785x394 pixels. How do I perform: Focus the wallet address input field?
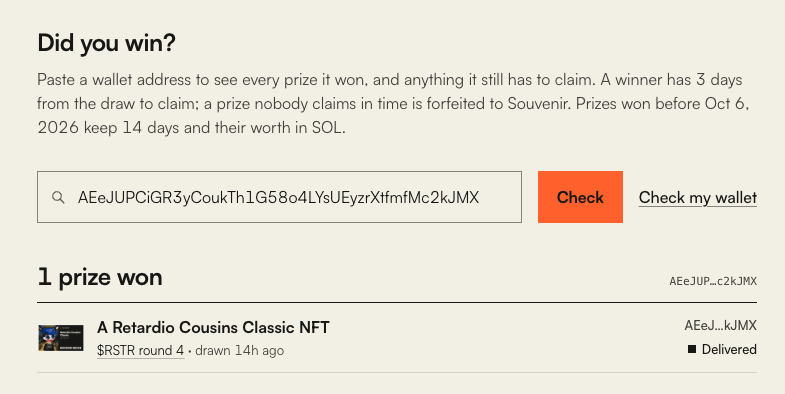279,197
